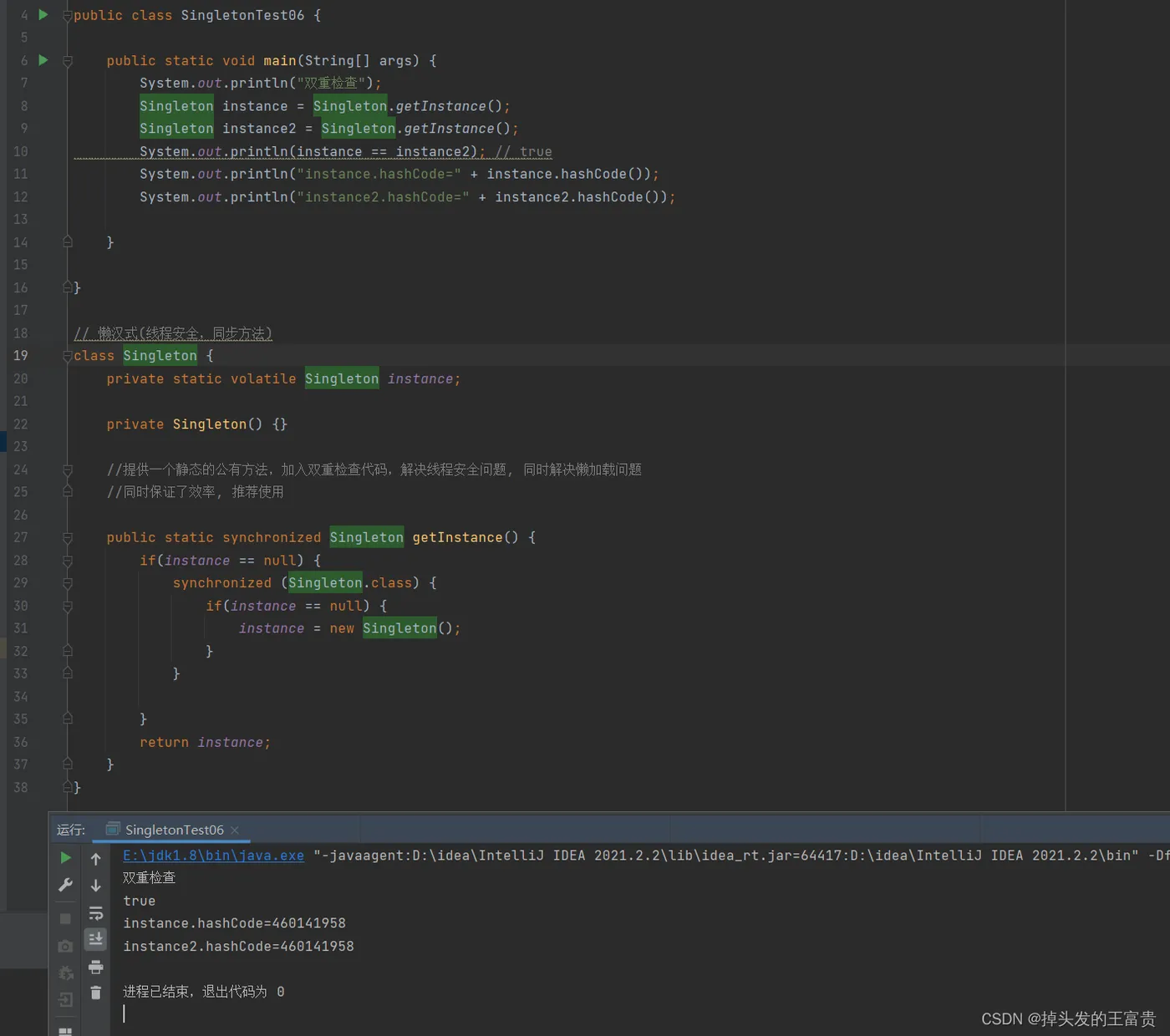The width and height of the screenshot is (1170, 1036).
Task: Click 'Singleton.class' in synchronized statement
Action: pos(350,582)
